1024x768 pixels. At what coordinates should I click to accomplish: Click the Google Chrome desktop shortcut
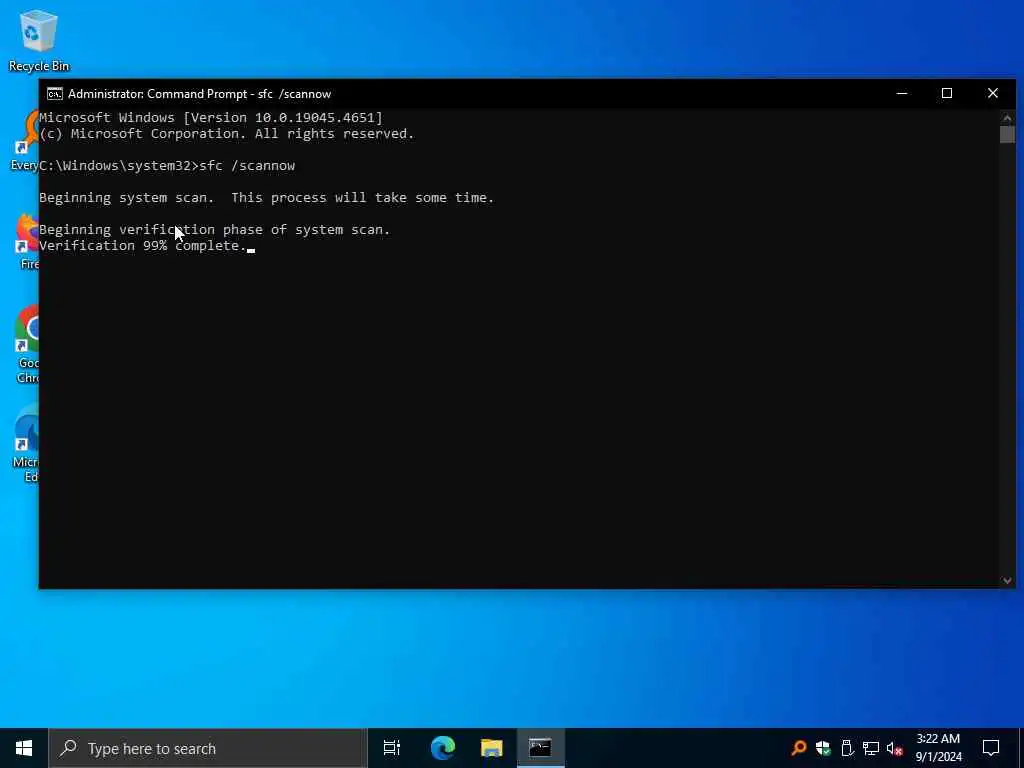pos(27,344)
